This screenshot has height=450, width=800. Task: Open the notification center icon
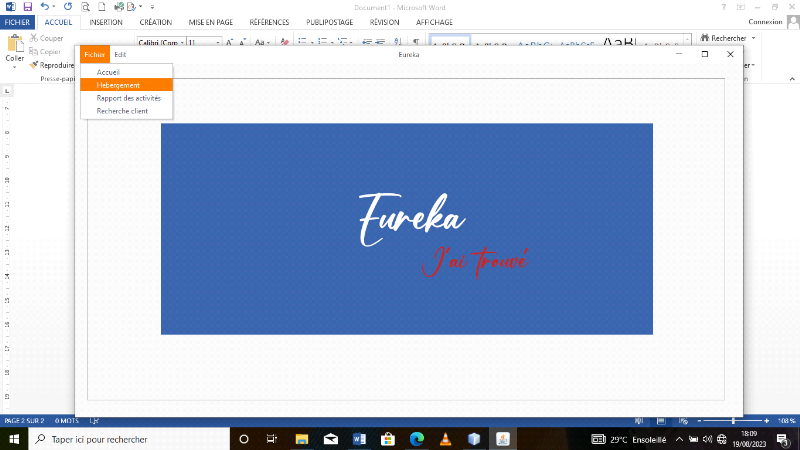(783, 439)
